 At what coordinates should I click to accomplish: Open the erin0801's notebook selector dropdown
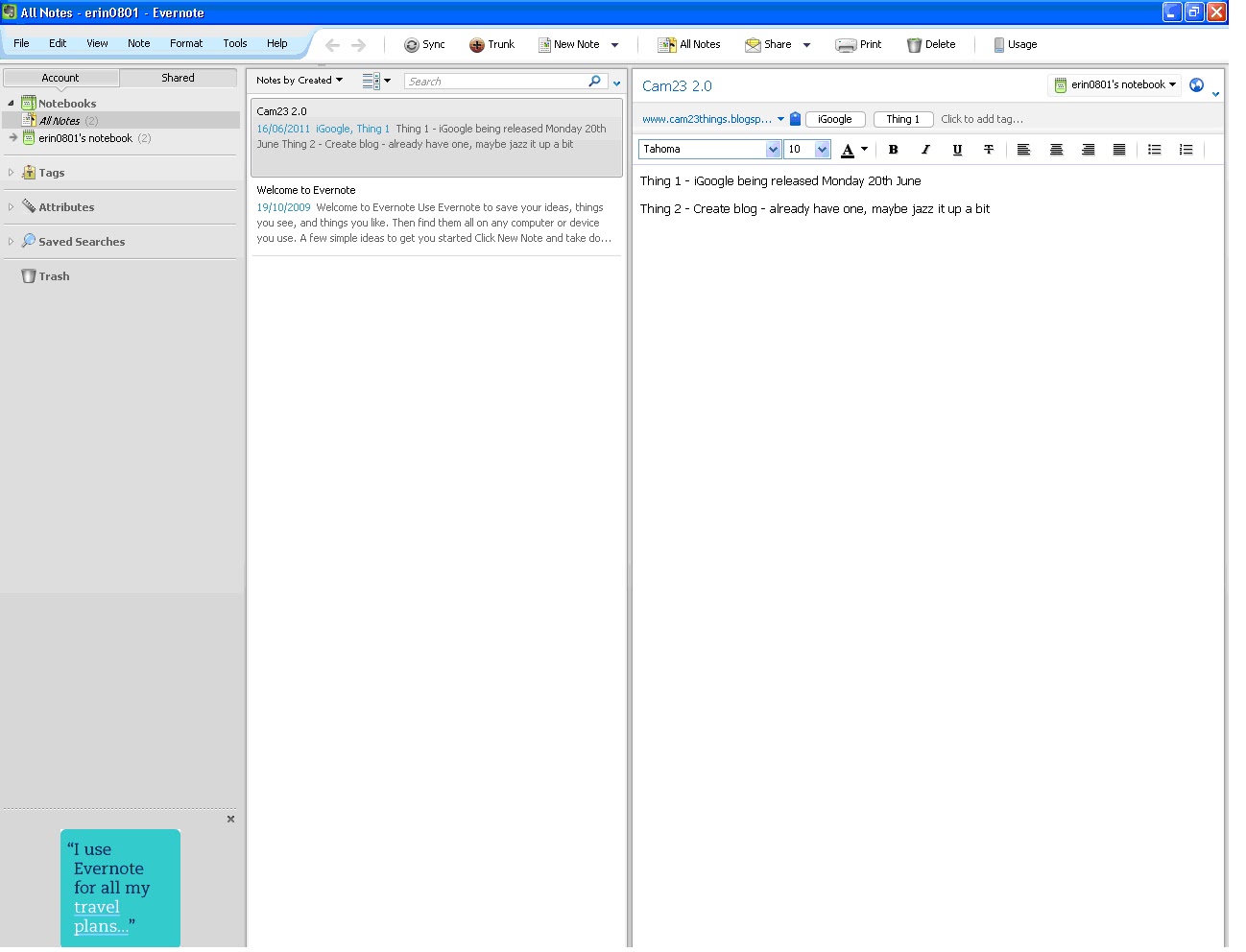(x=1115, y=84)
